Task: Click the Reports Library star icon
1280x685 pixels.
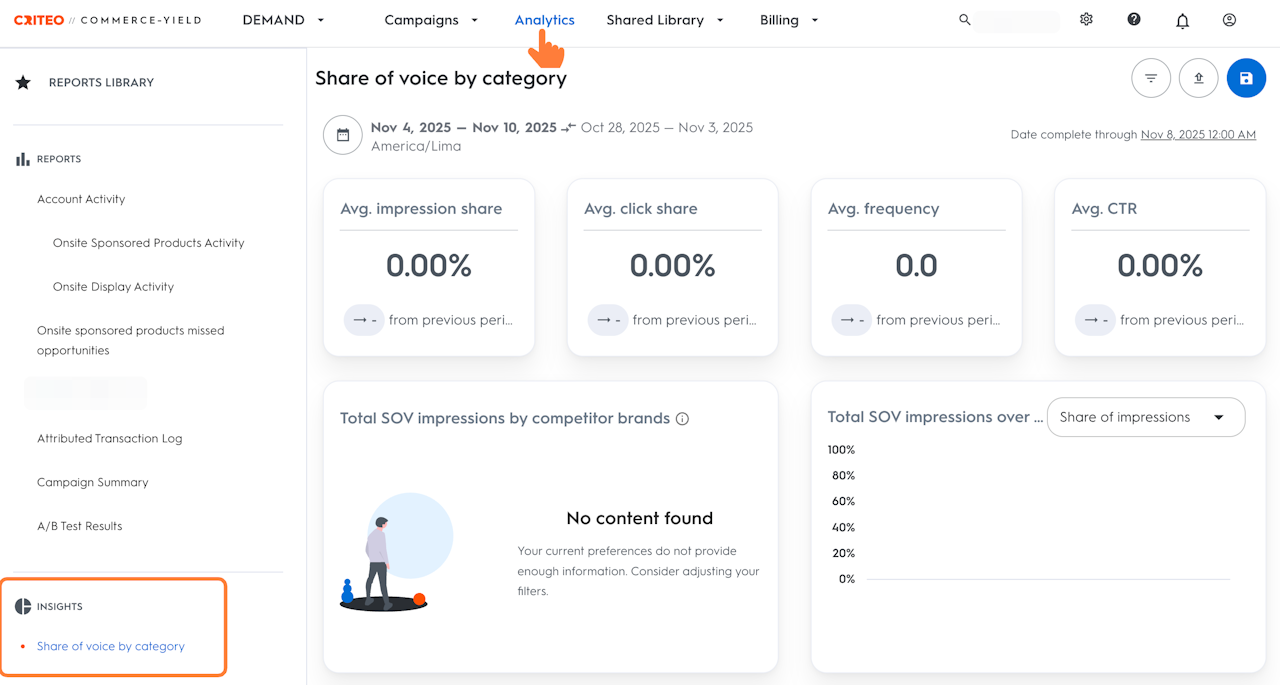Action: point(23,83)
